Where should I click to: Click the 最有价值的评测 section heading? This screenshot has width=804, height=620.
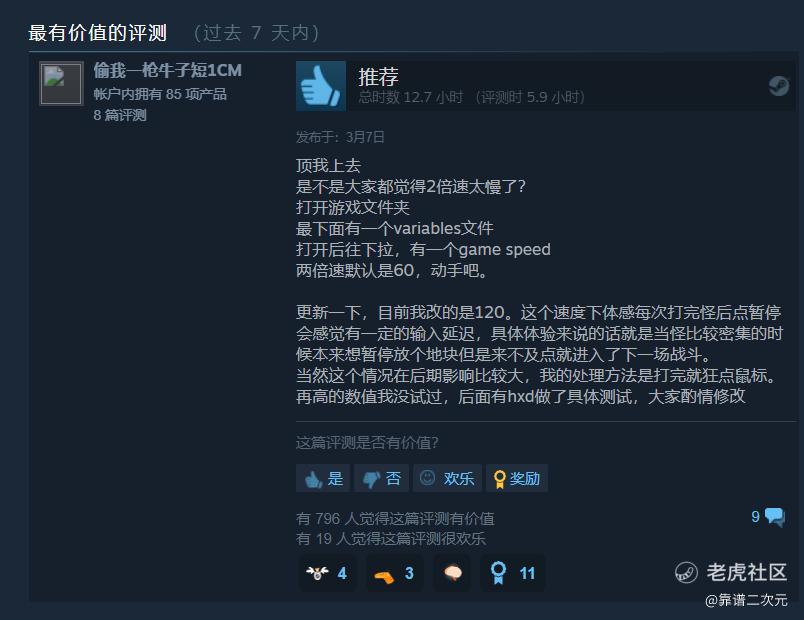click(97, 33)
